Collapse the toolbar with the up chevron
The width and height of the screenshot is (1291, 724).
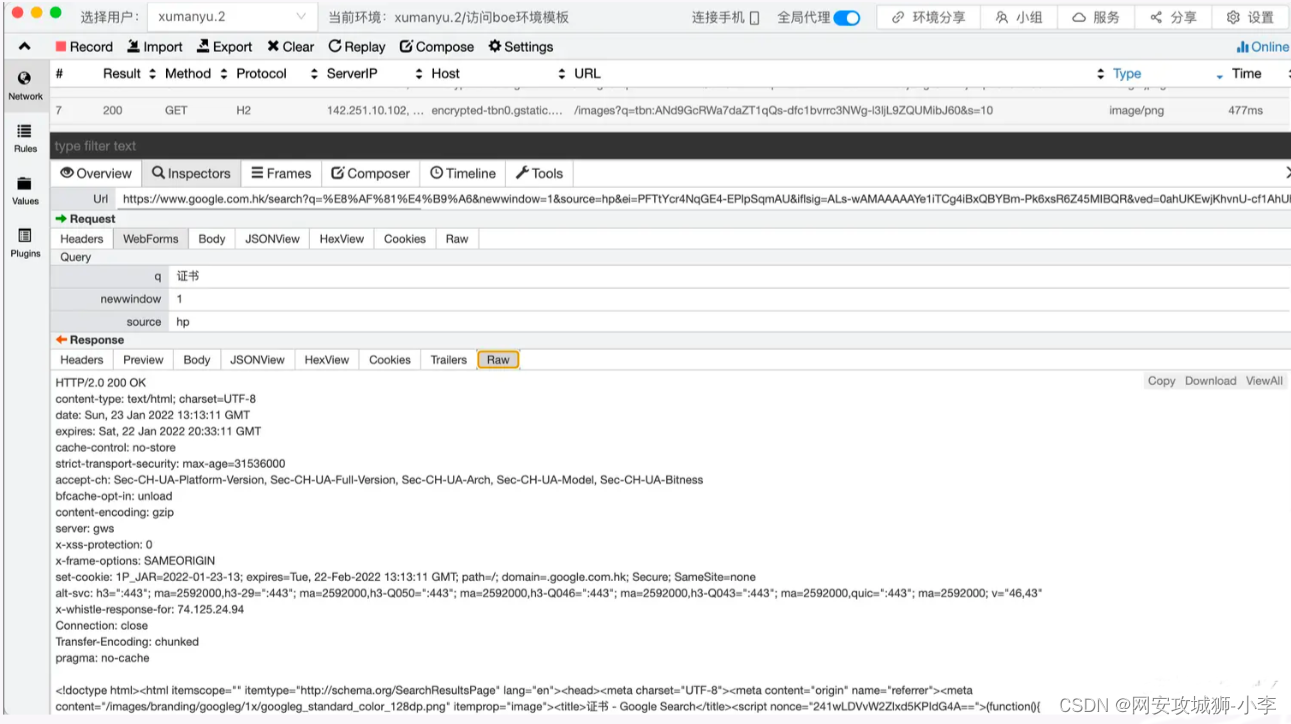pyautogui.click(x=25, y=46)
